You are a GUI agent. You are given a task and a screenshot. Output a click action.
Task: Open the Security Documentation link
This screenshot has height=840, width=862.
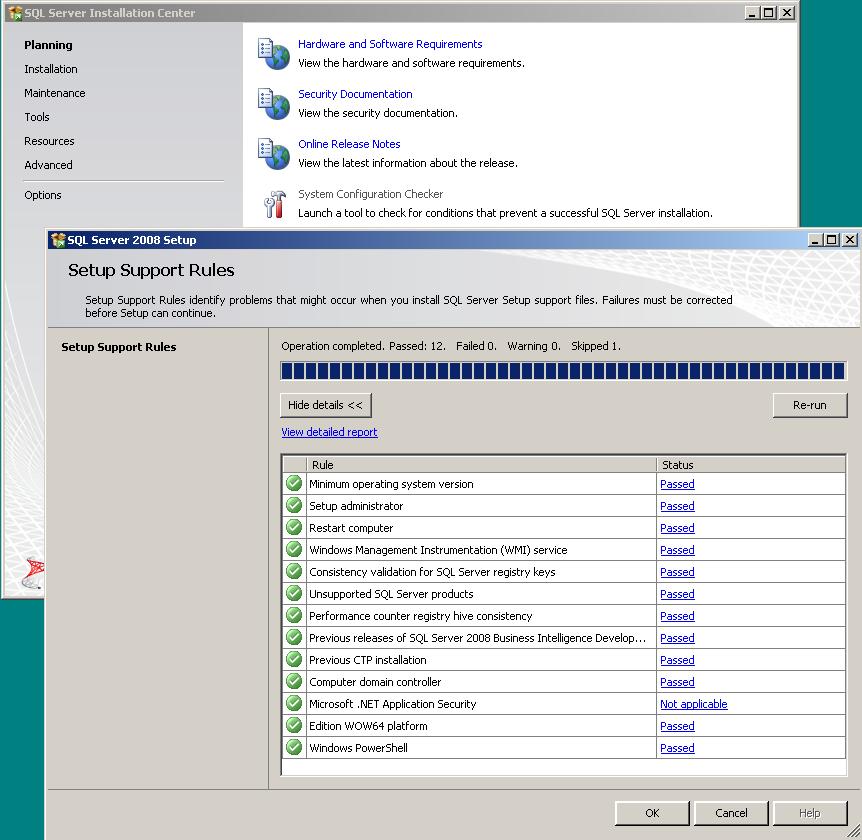[355, 94]
